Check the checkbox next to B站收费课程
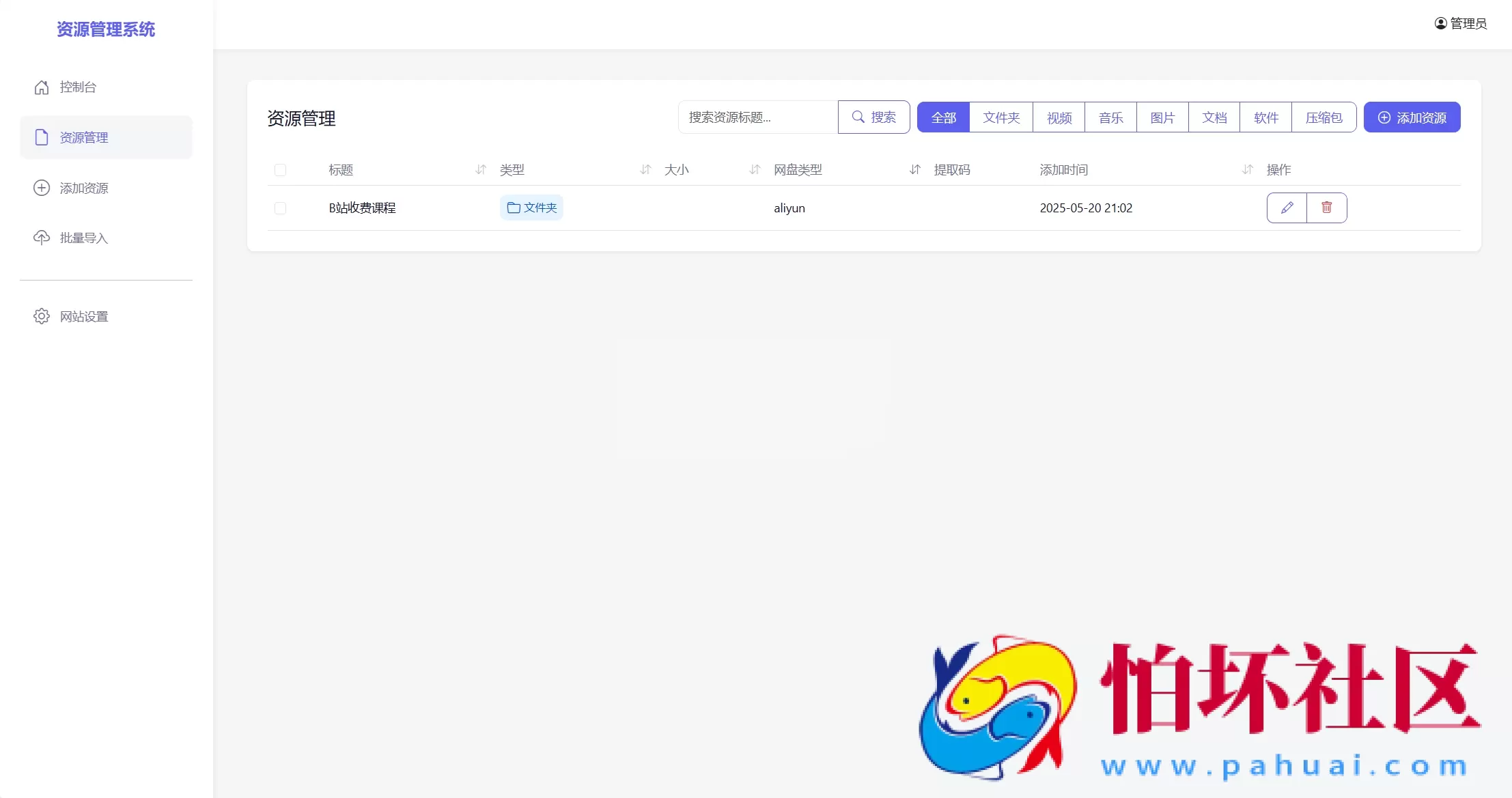 [x=280, y=208]
